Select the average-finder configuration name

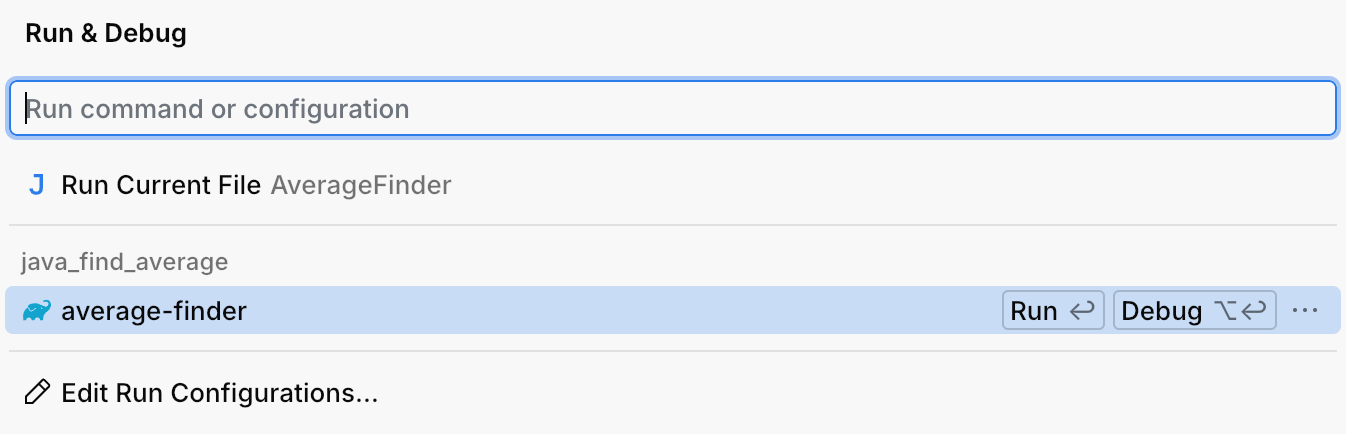(154, 311)
